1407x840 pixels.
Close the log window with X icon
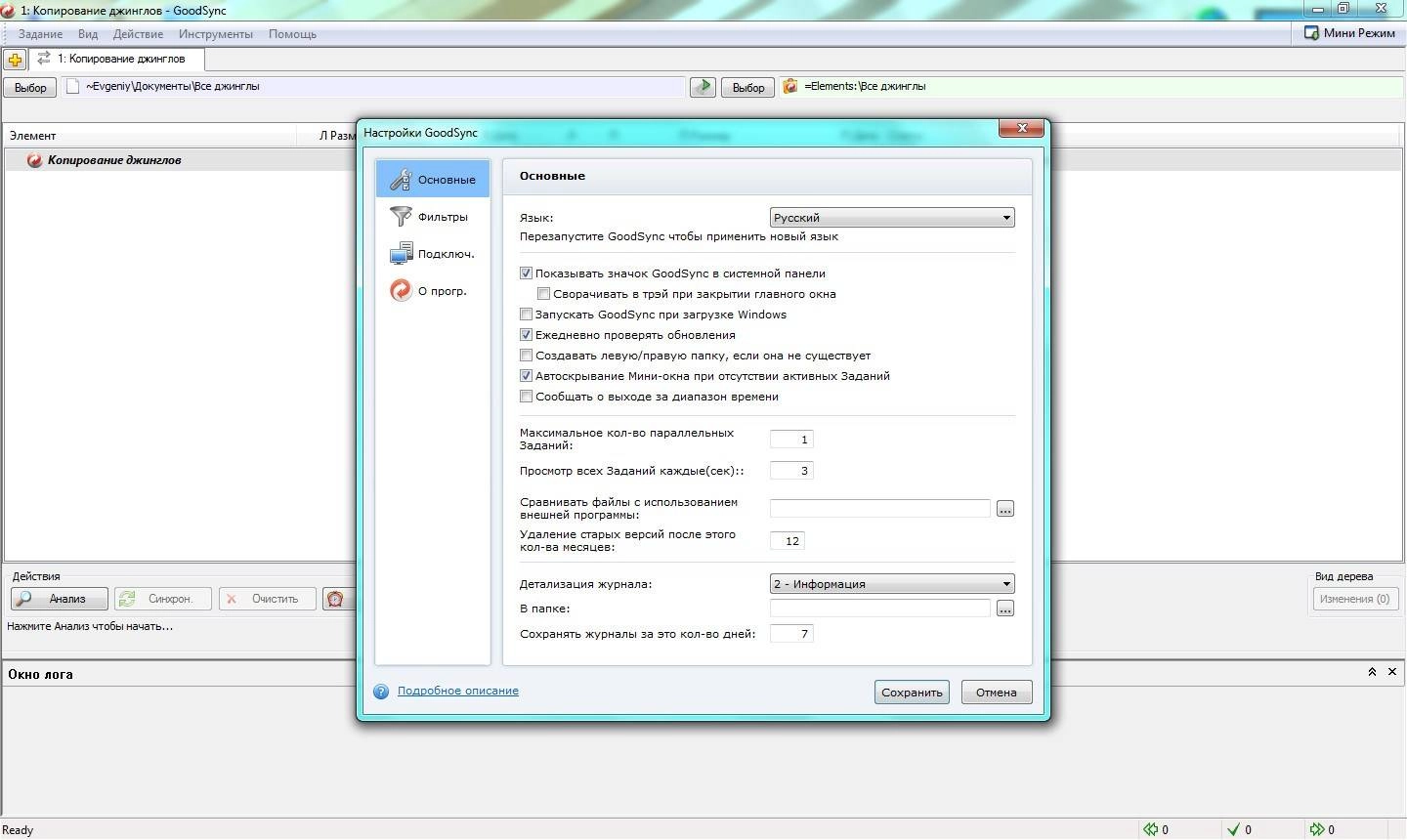pos(1392,672)
